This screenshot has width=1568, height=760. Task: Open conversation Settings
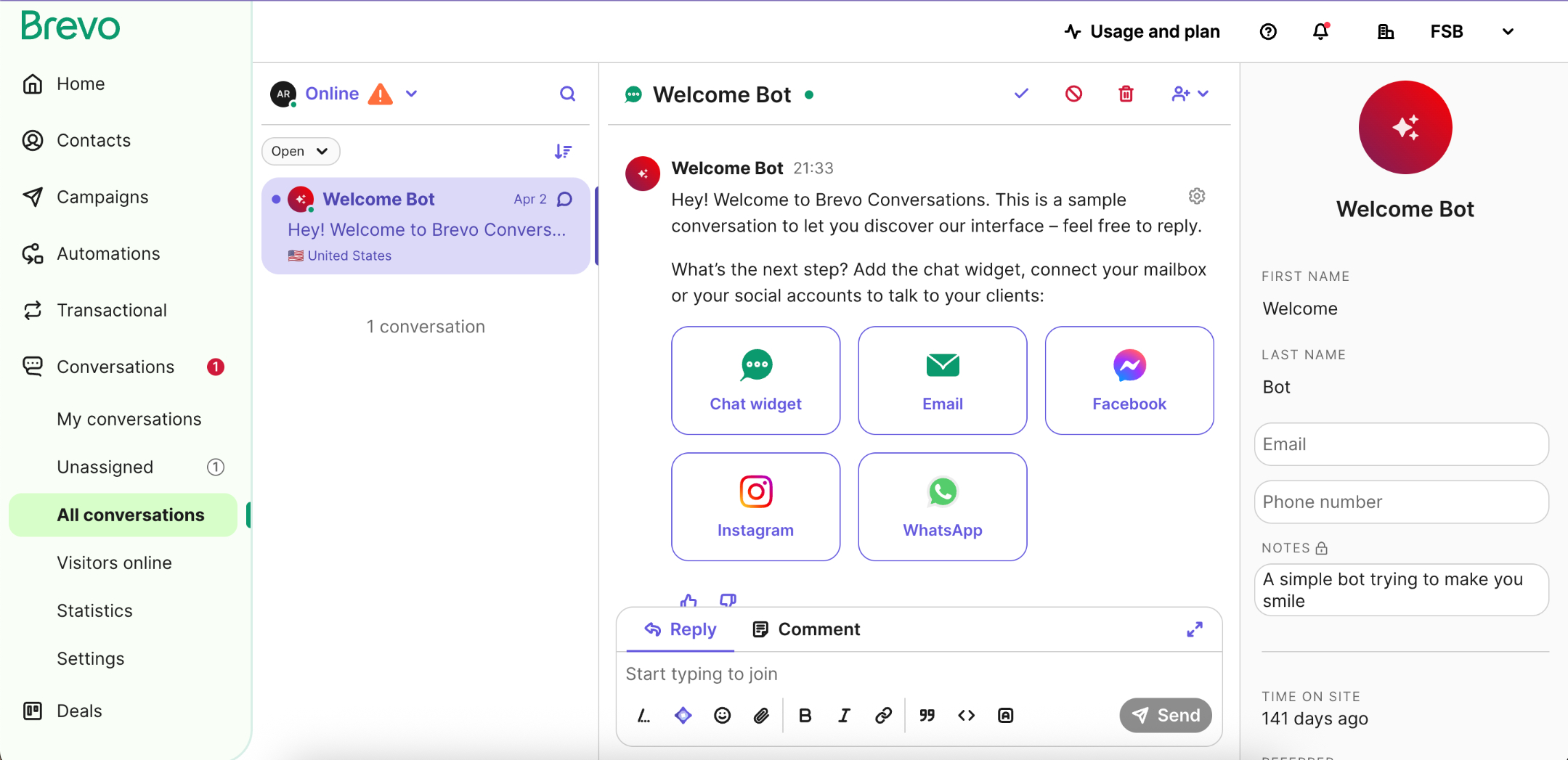[x=91, y=659]
